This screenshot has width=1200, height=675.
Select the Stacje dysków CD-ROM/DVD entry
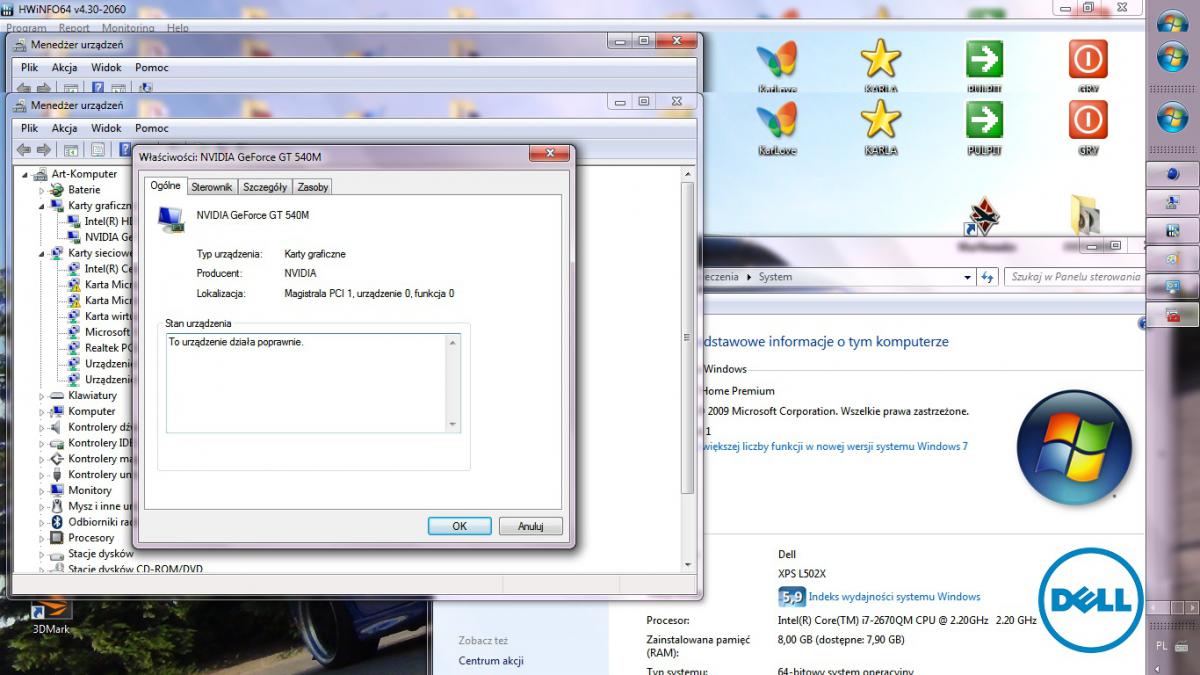[135, 569]
